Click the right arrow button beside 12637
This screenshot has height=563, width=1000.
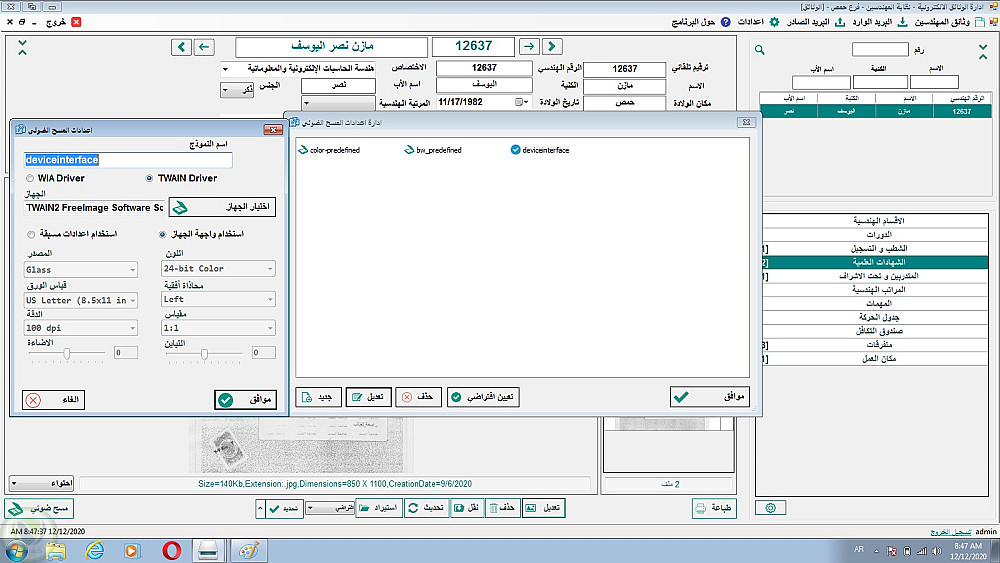tap(529, 47)
